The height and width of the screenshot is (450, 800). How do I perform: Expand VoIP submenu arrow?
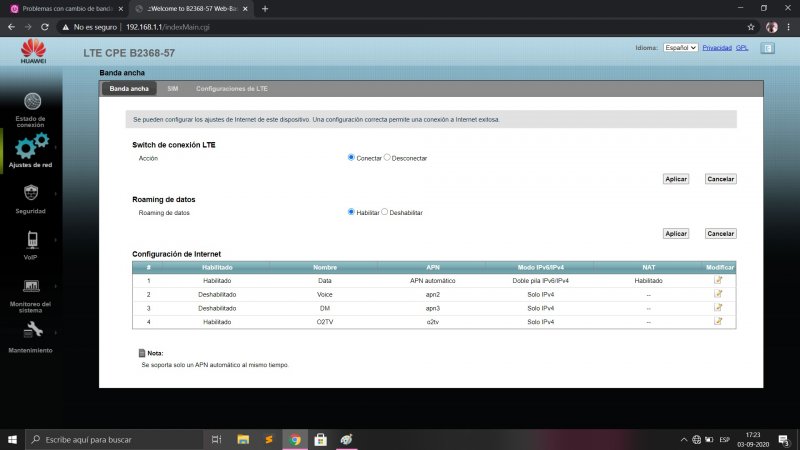pyautogui.click(x=56, y=240)
